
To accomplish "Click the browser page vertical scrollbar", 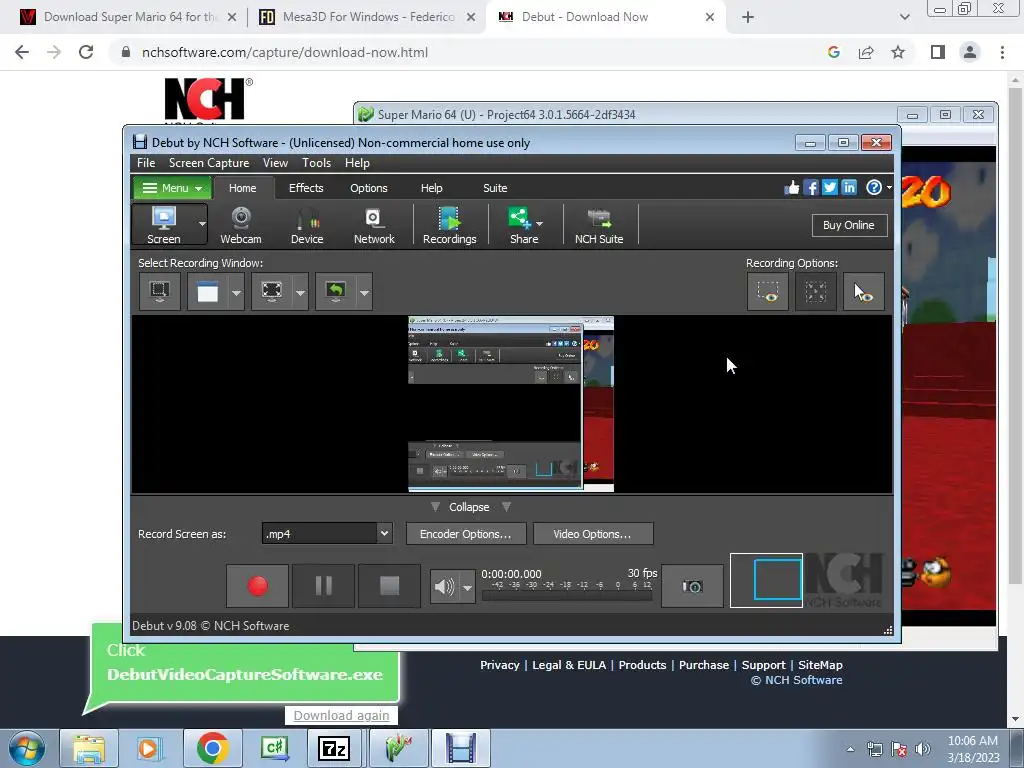I will (1015, 335).
